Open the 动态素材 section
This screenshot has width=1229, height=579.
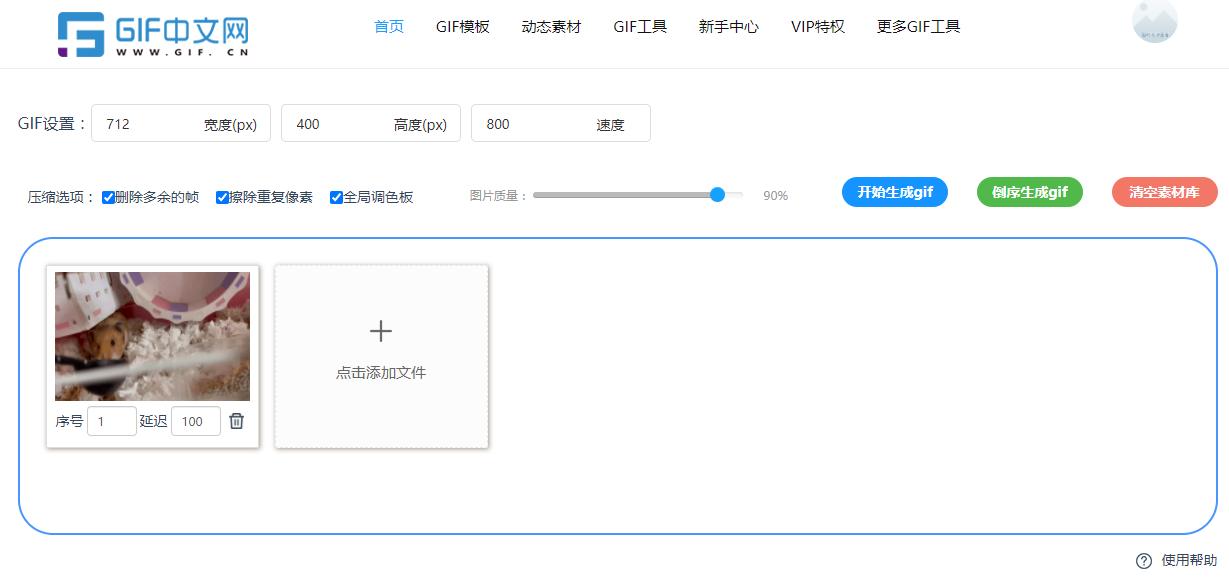pos(551,27)
